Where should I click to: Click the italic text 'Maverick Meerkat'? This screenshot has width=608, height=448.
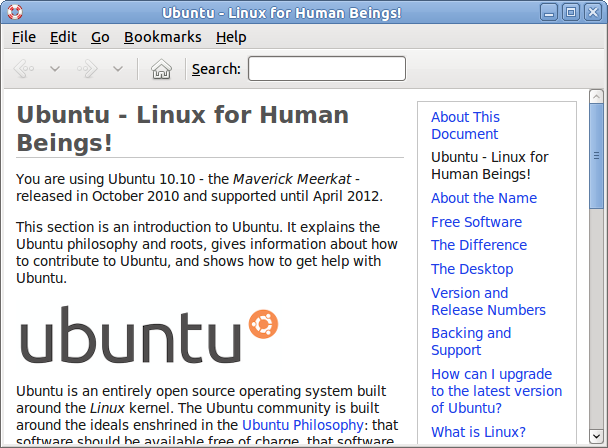(292, 179)
